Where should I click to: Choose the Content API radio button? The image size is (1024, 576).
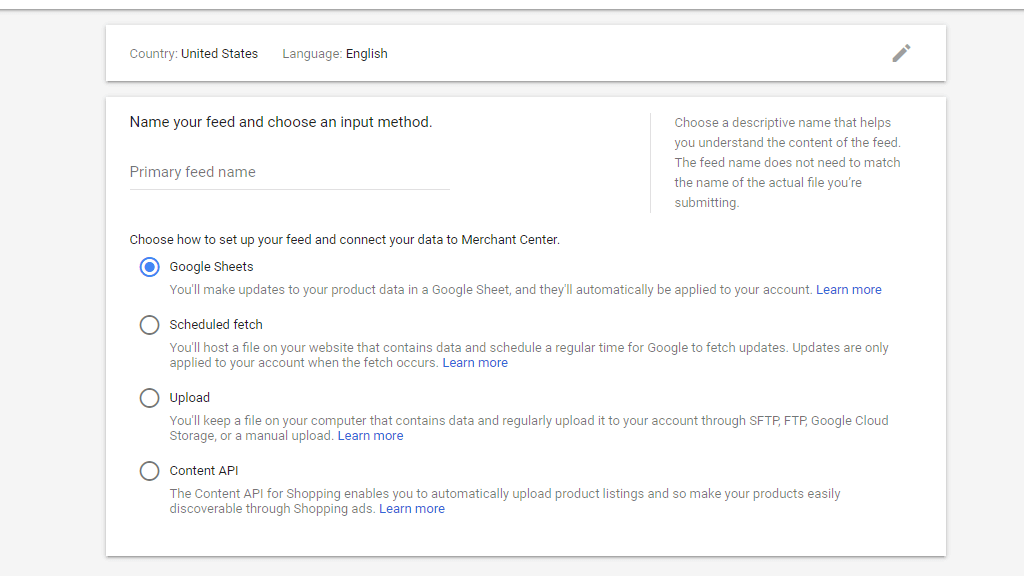pyautogui.click(x=150, y=471)
